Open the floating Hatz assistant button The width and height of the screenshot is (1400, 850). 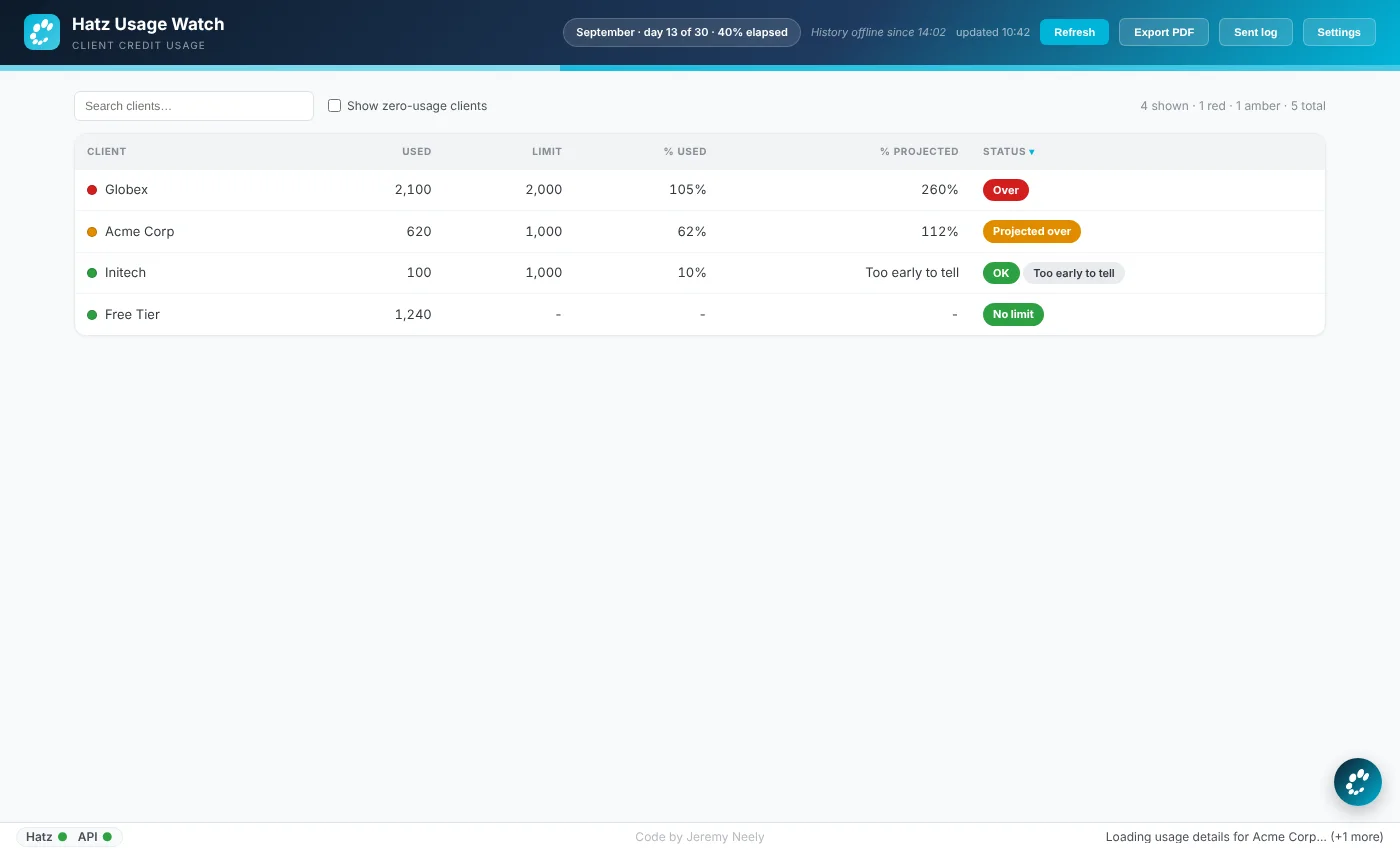click(1358, 782)
